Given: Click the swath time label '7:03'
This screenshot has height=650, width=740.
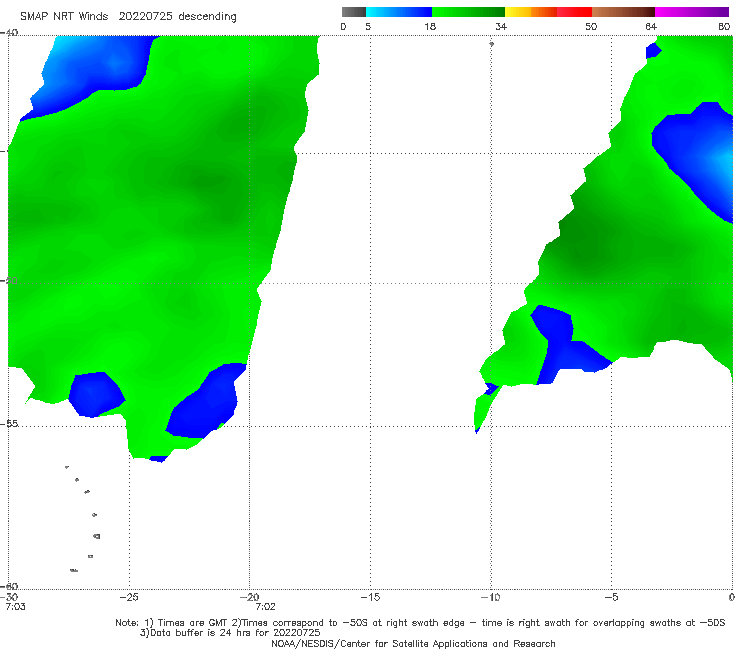Looking at the screenshot, I should click(16, 607).
